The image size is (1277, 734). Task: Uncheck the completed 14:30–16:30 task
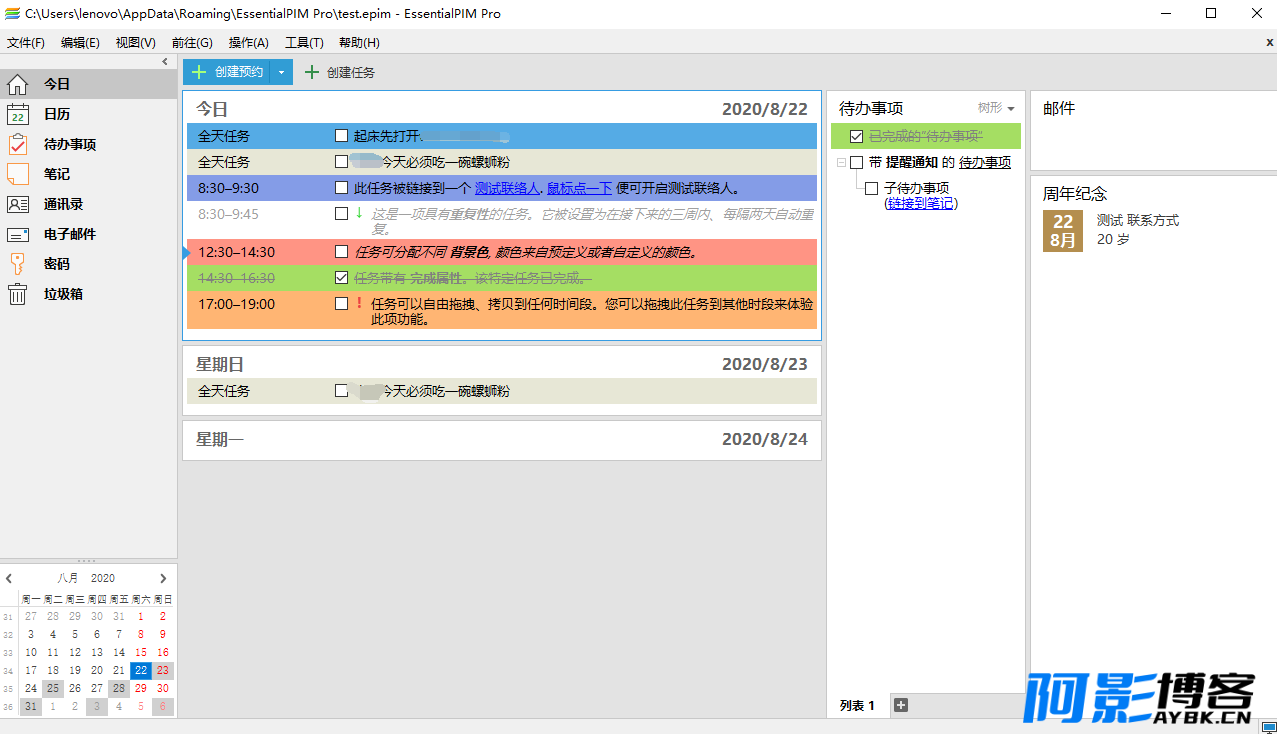point(342,278)
